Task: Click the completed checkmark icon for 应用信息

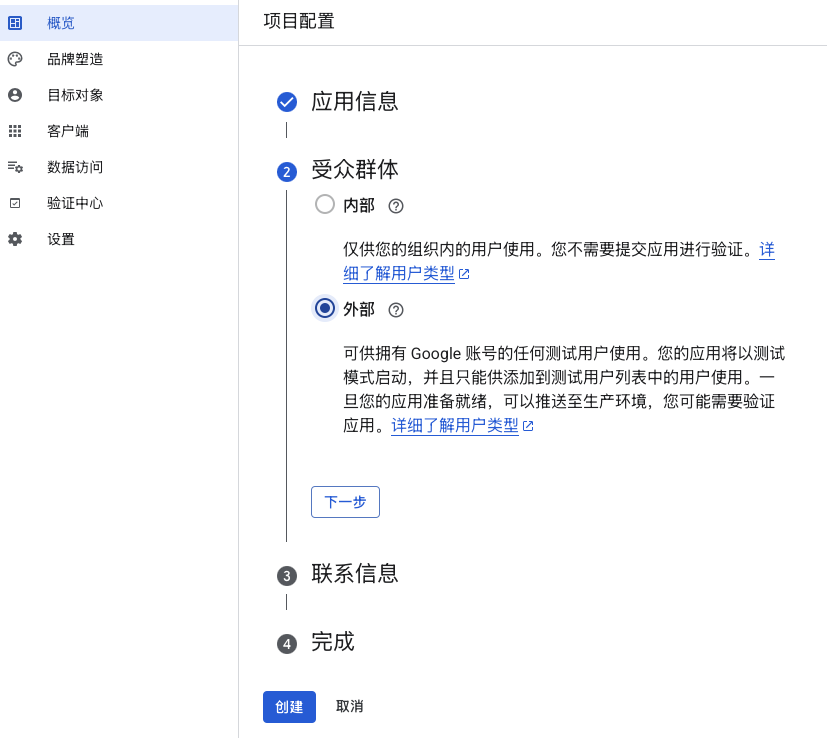Action: point(286,102)
